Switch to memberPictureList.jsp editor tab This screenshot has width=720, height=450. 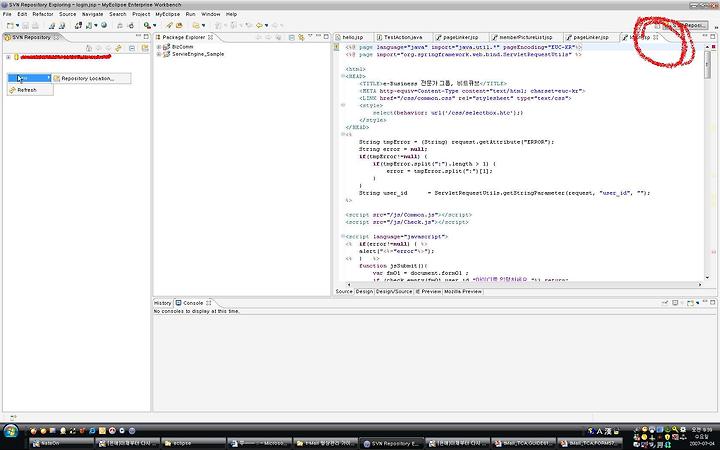[x=525, y=37]
